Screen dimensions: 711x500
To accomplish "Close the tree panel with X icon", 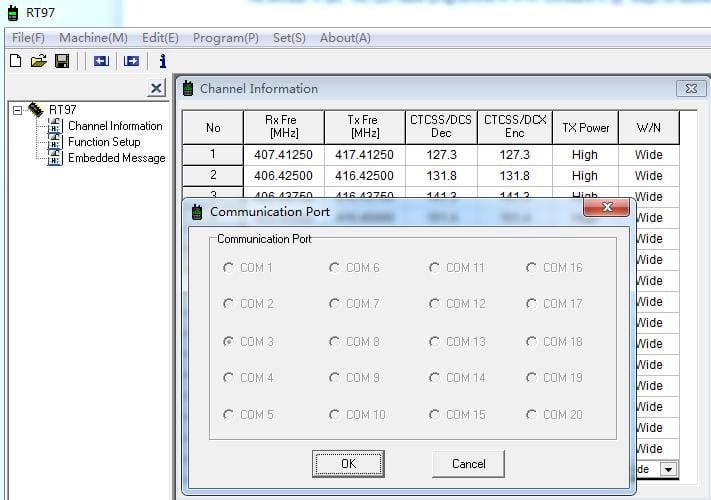I will [x=156, y=89].
